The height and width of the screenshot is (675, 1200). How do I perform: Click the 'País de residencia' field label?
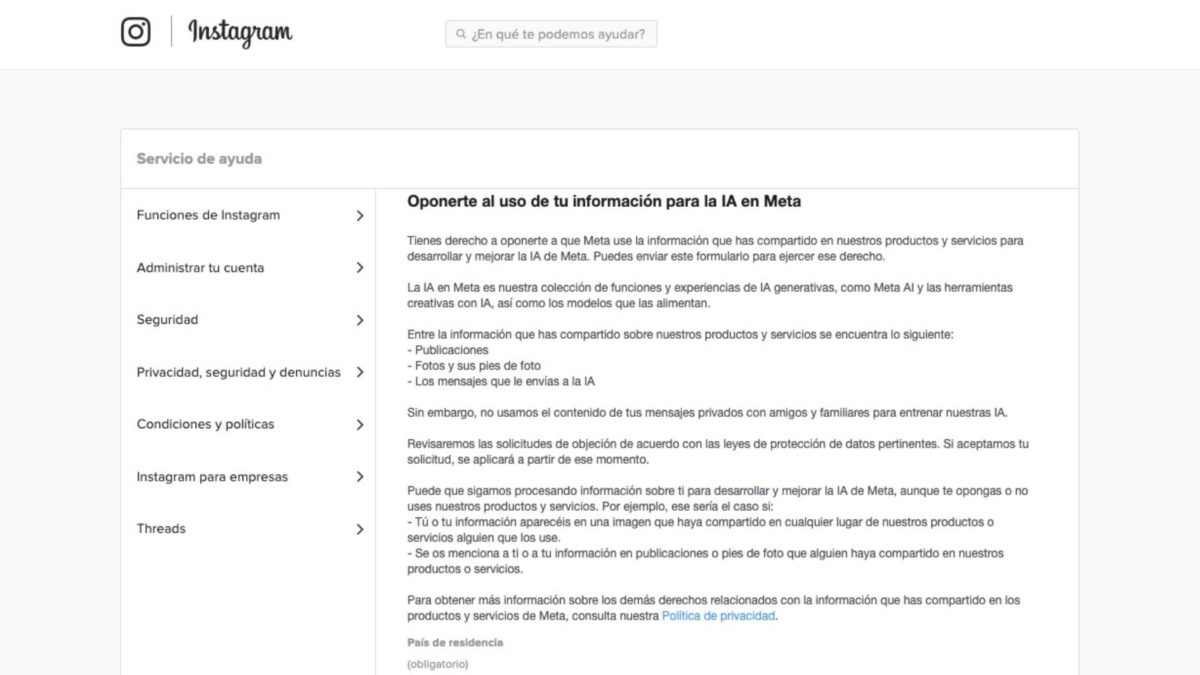click(x=455, y=642)
